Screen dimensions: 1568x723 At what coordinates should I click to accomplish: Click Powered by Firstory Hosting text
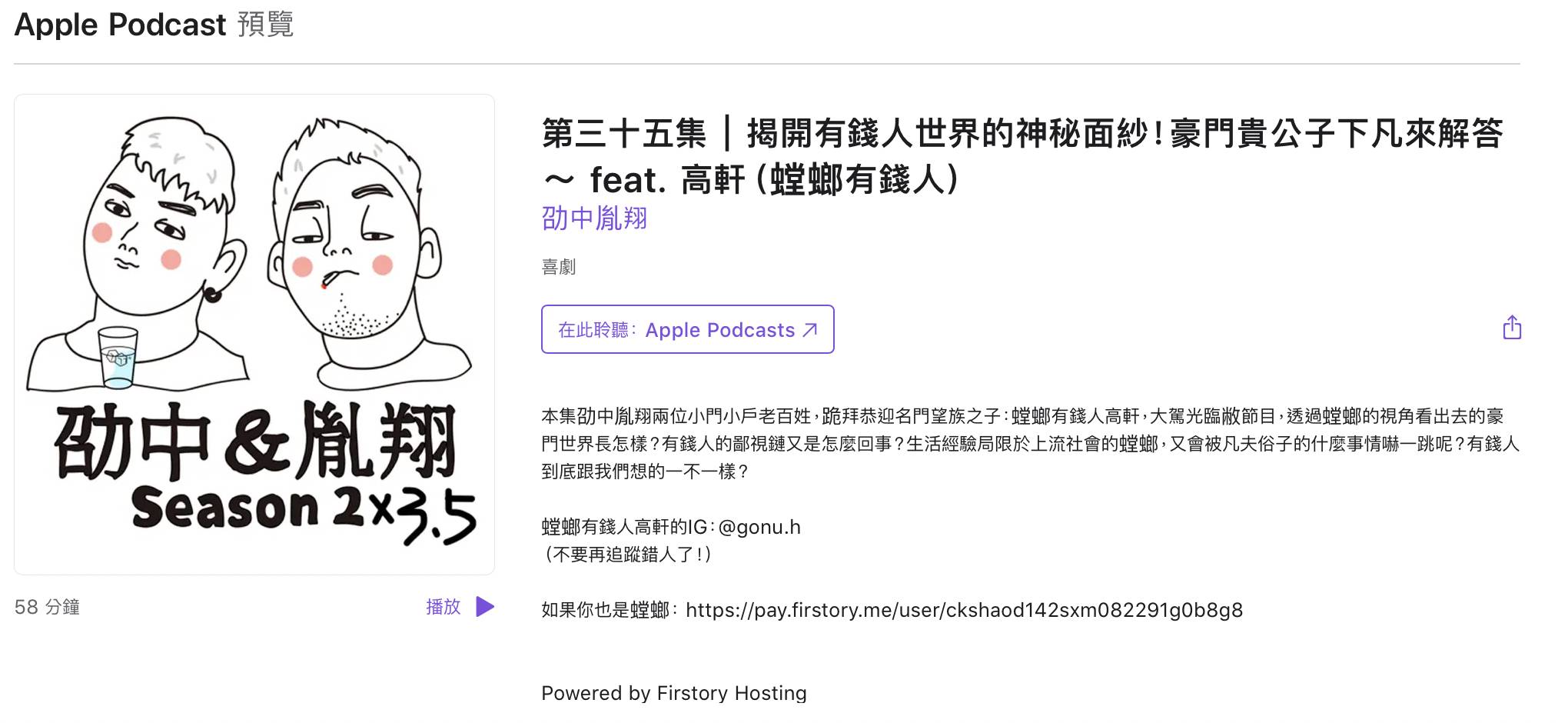pyautogui.click(x=674, y=693)
